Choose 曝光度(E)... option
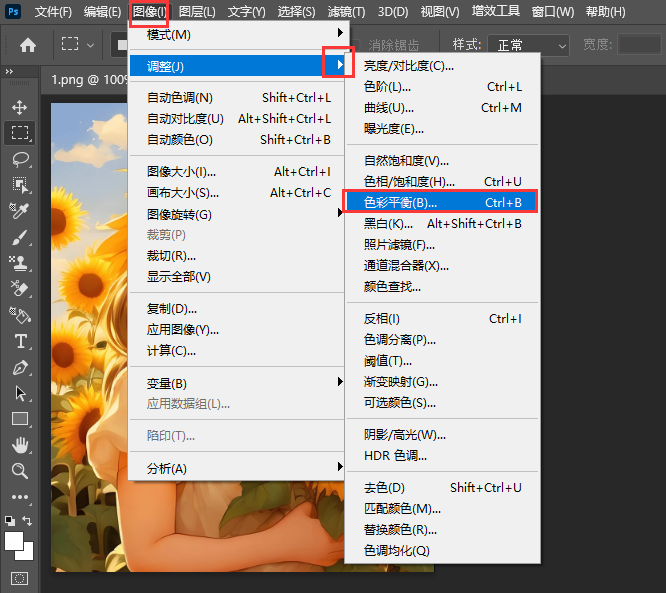This screenshot has height=593, width=666. tap(442, 129)
